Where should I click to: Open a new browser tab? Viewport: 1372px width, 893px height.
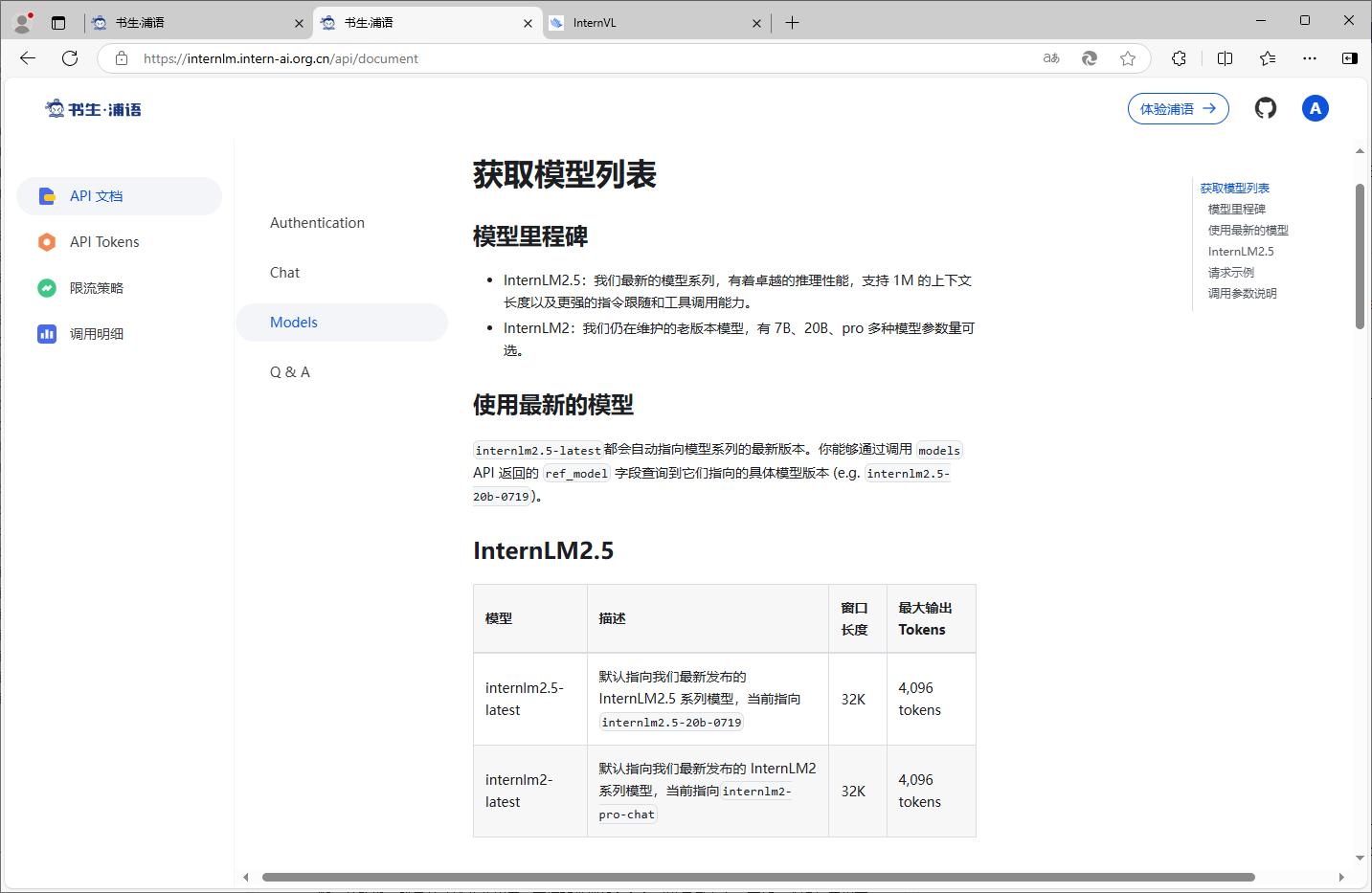click(792, 23)
